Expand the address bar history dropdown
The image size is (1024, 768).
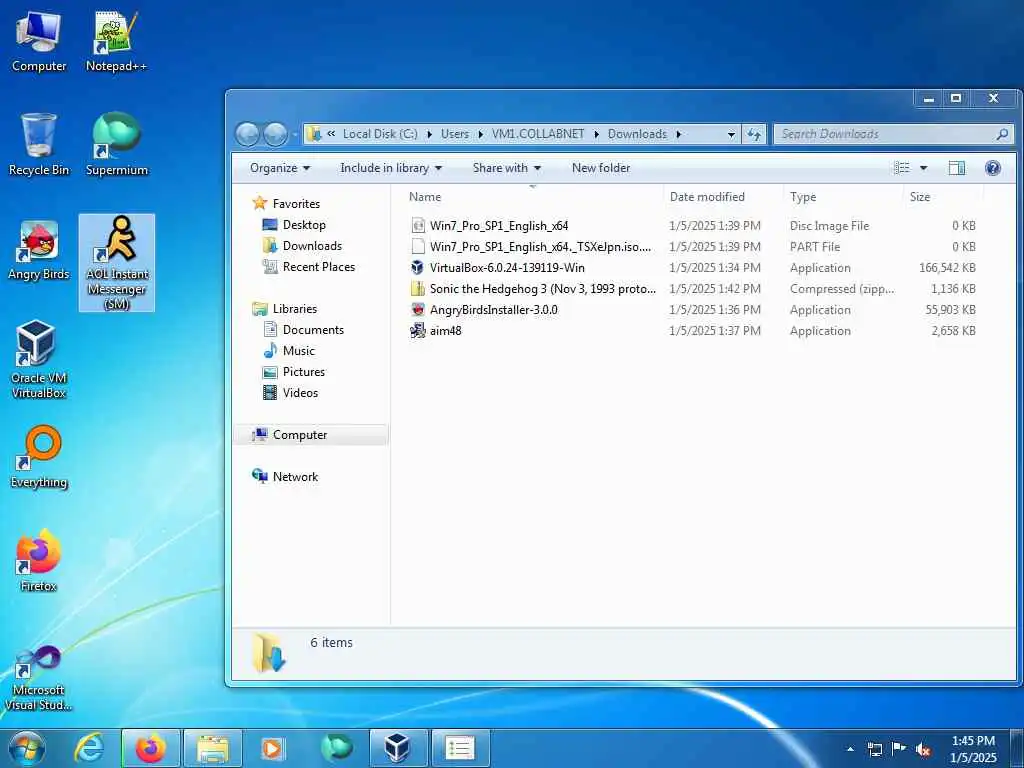click(x=731, y=135)
